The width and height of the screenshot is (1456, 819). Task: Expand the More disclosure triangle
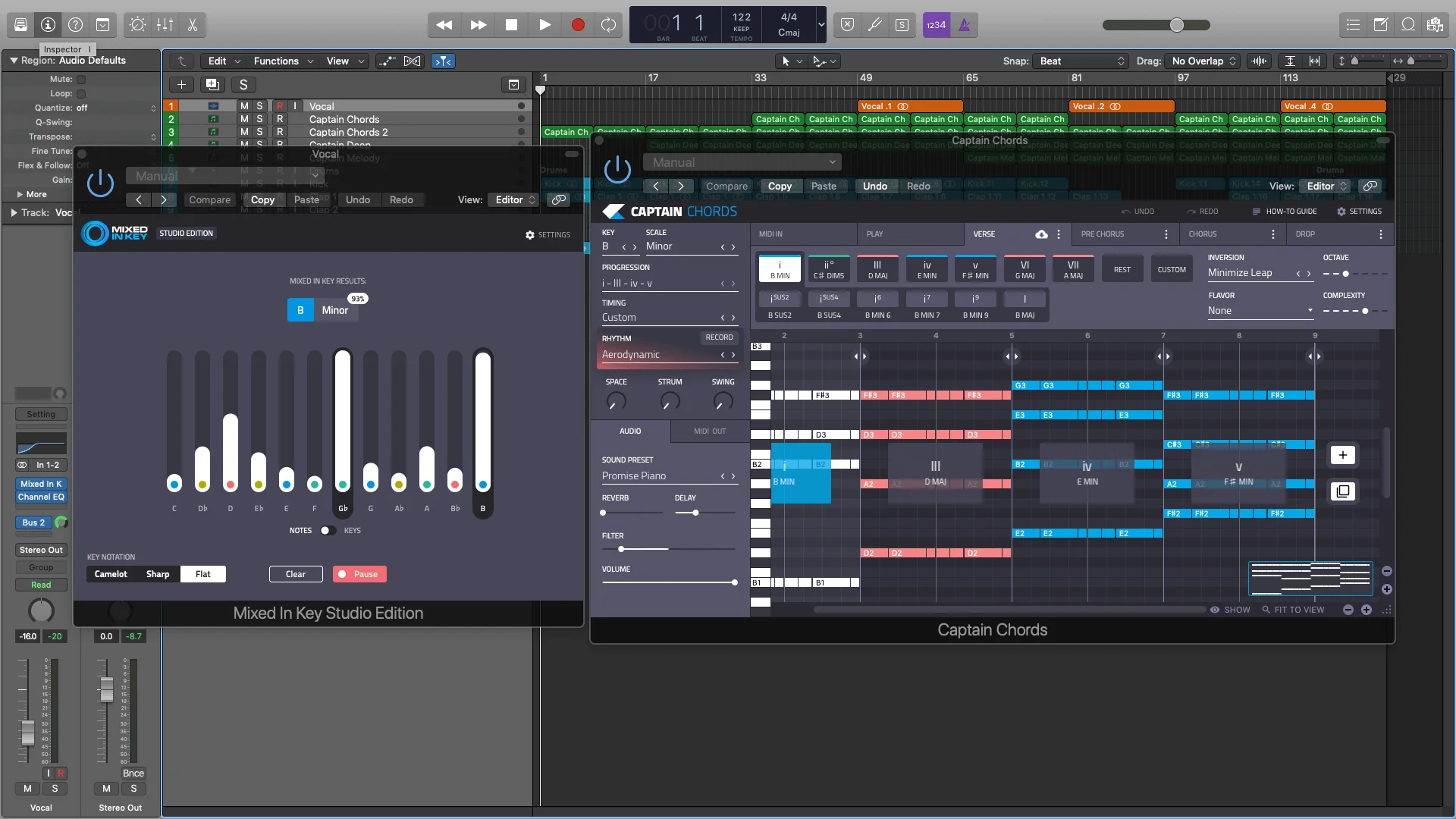point(20,195)
